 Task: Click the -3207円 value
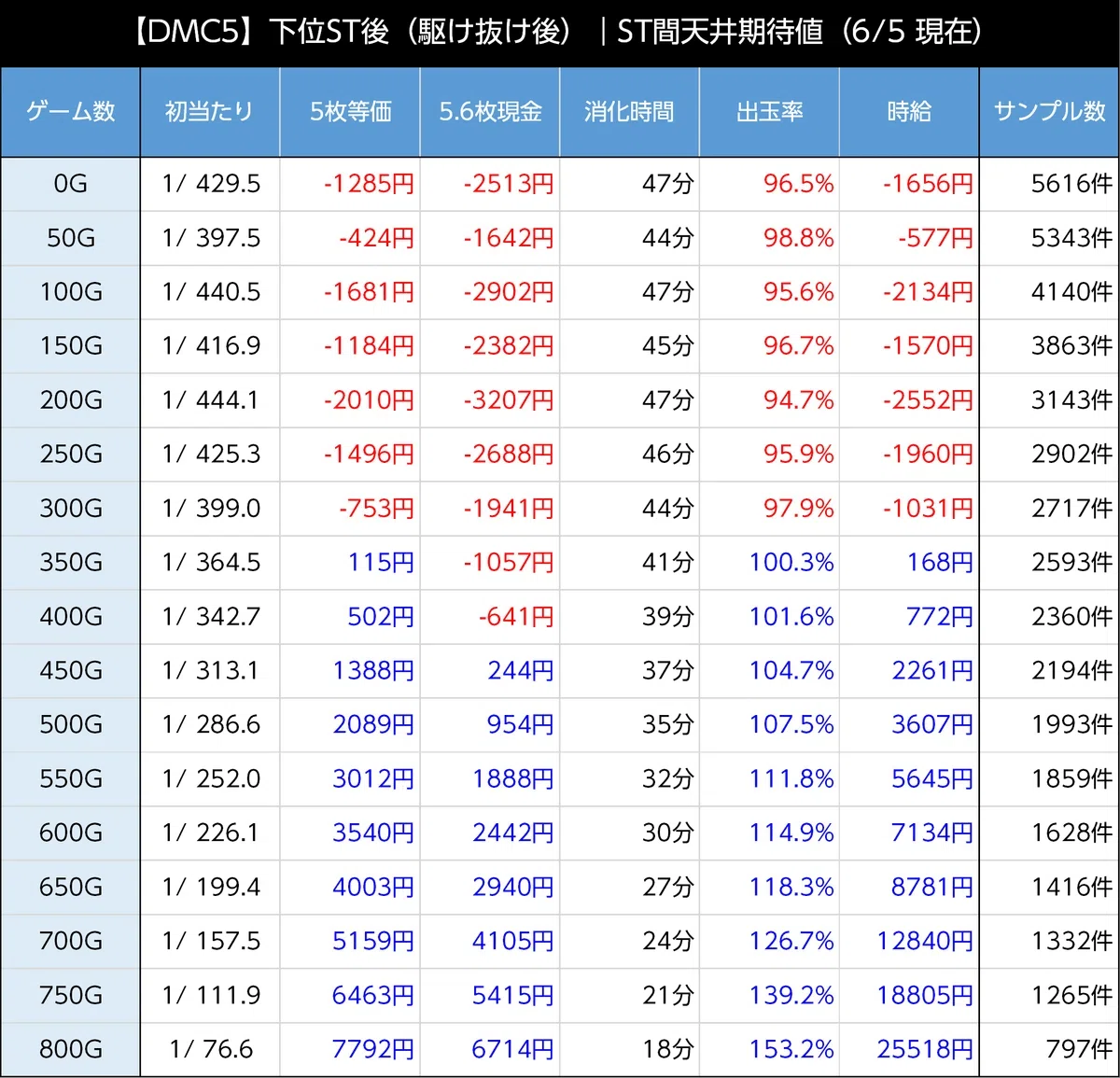509,400
